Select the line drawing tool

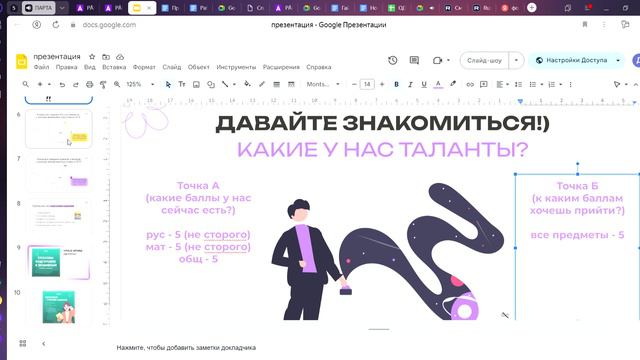click(225, 84)
